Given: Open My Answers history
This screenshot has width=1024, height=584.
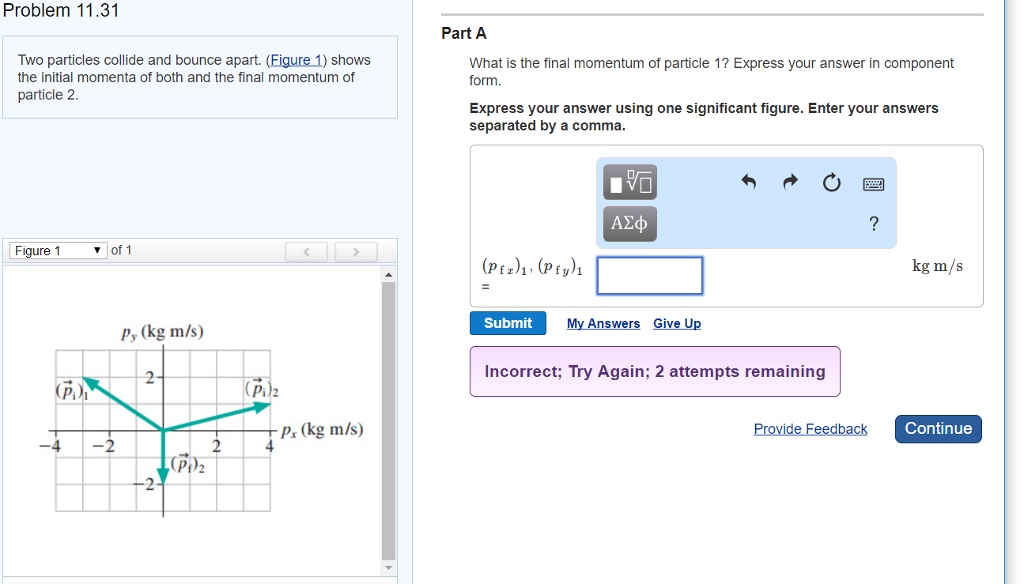Looking at the screenshot, I should [x=604, y=323].
